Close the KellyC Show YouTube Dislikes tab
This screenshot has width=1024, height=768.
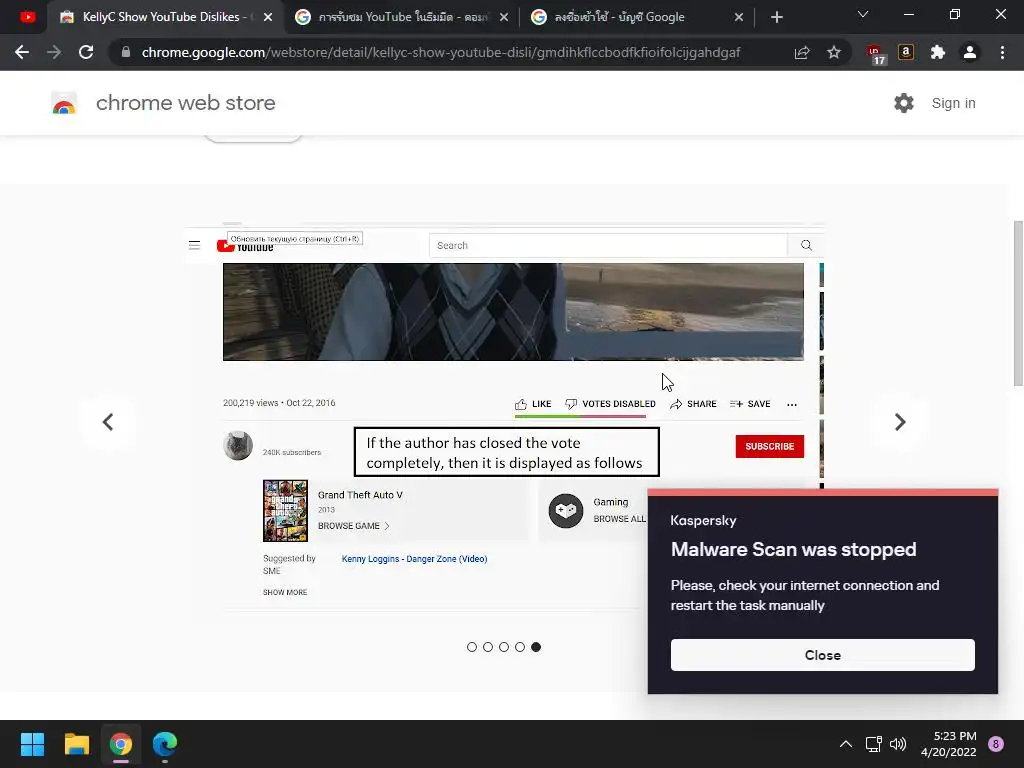point(268,18)
